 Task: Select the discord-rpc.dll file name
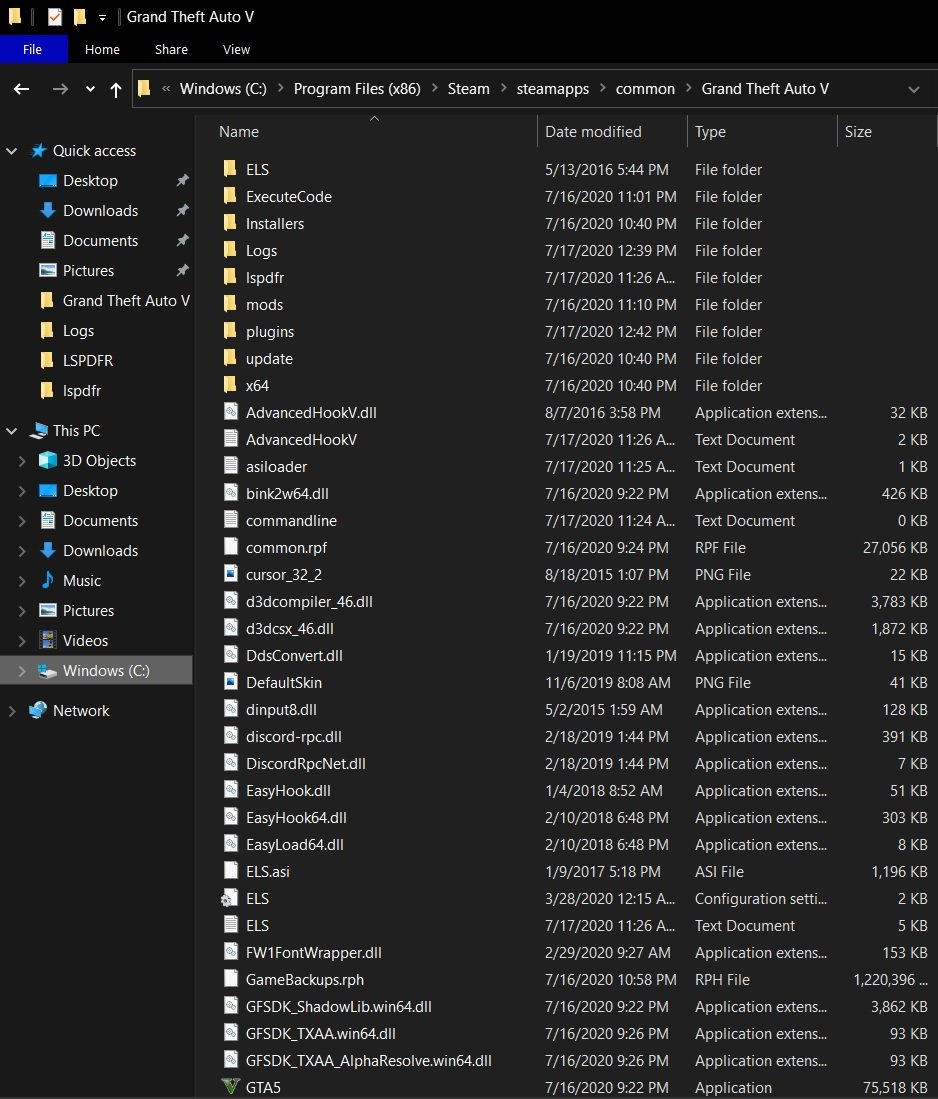(294, 737)
